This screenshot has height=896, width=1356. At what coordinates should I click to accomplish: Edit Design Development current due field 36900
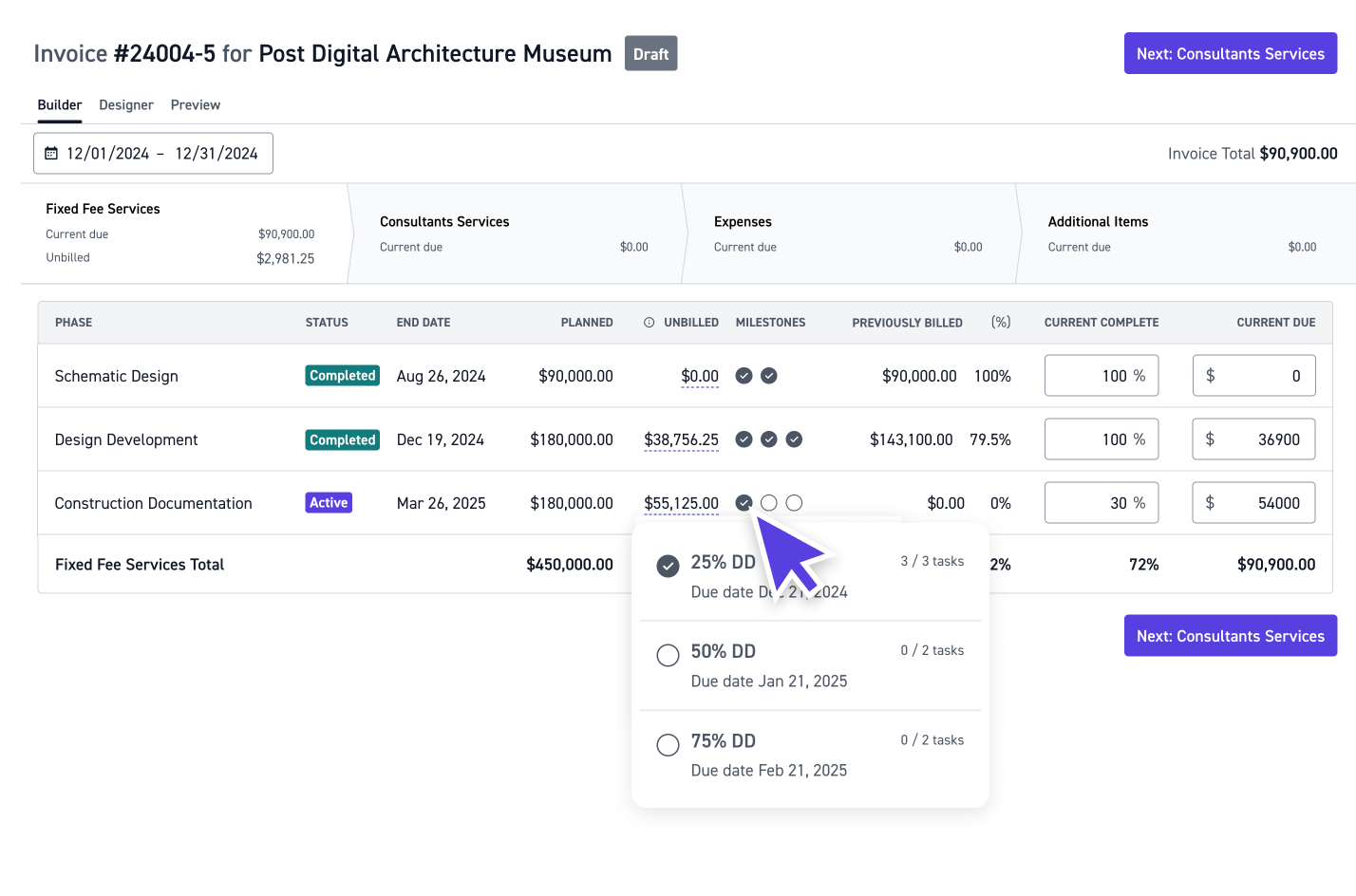pyautogui.click(x=1254, y=439)
